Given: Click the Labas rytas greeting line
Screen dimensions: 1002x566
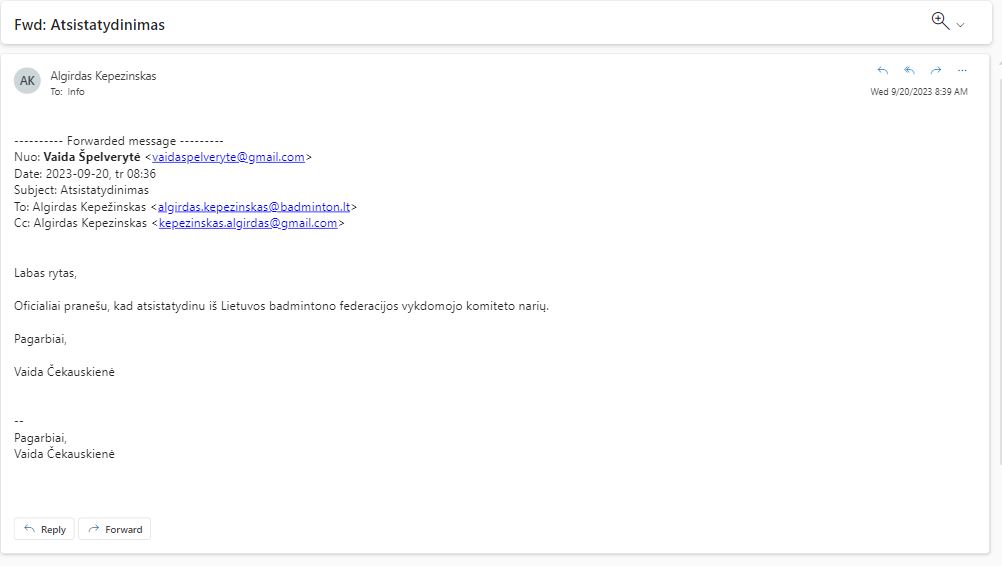Looking at the screenshot, I should coord(46,272).
